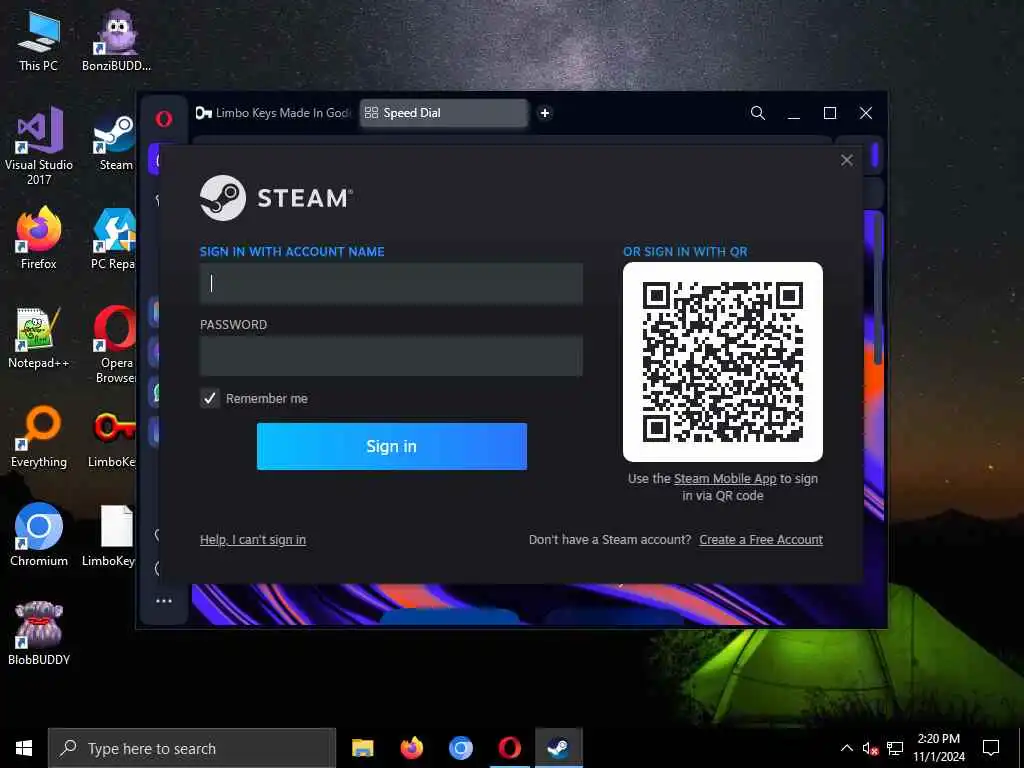Check the Remember me checkbox
The width and height of the screenshot is (1024, 768).
coord(210,398)
